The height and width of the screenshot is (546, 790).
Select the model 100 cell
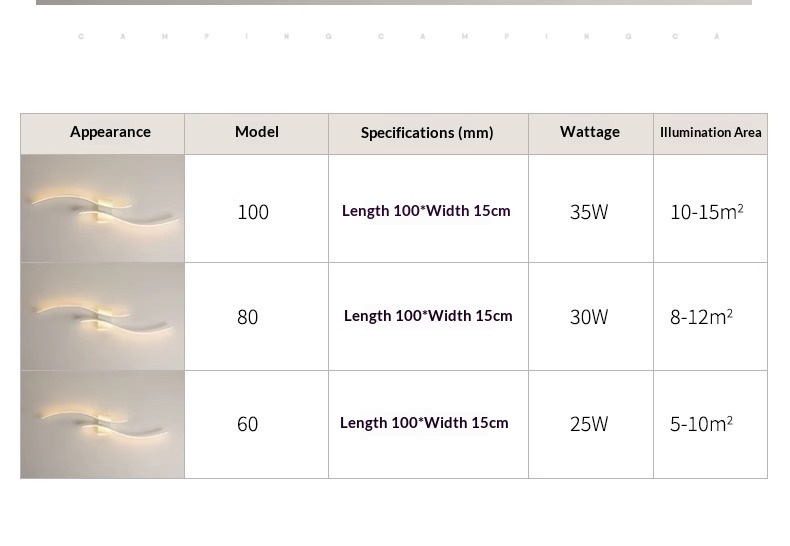[x=253, y=212]
